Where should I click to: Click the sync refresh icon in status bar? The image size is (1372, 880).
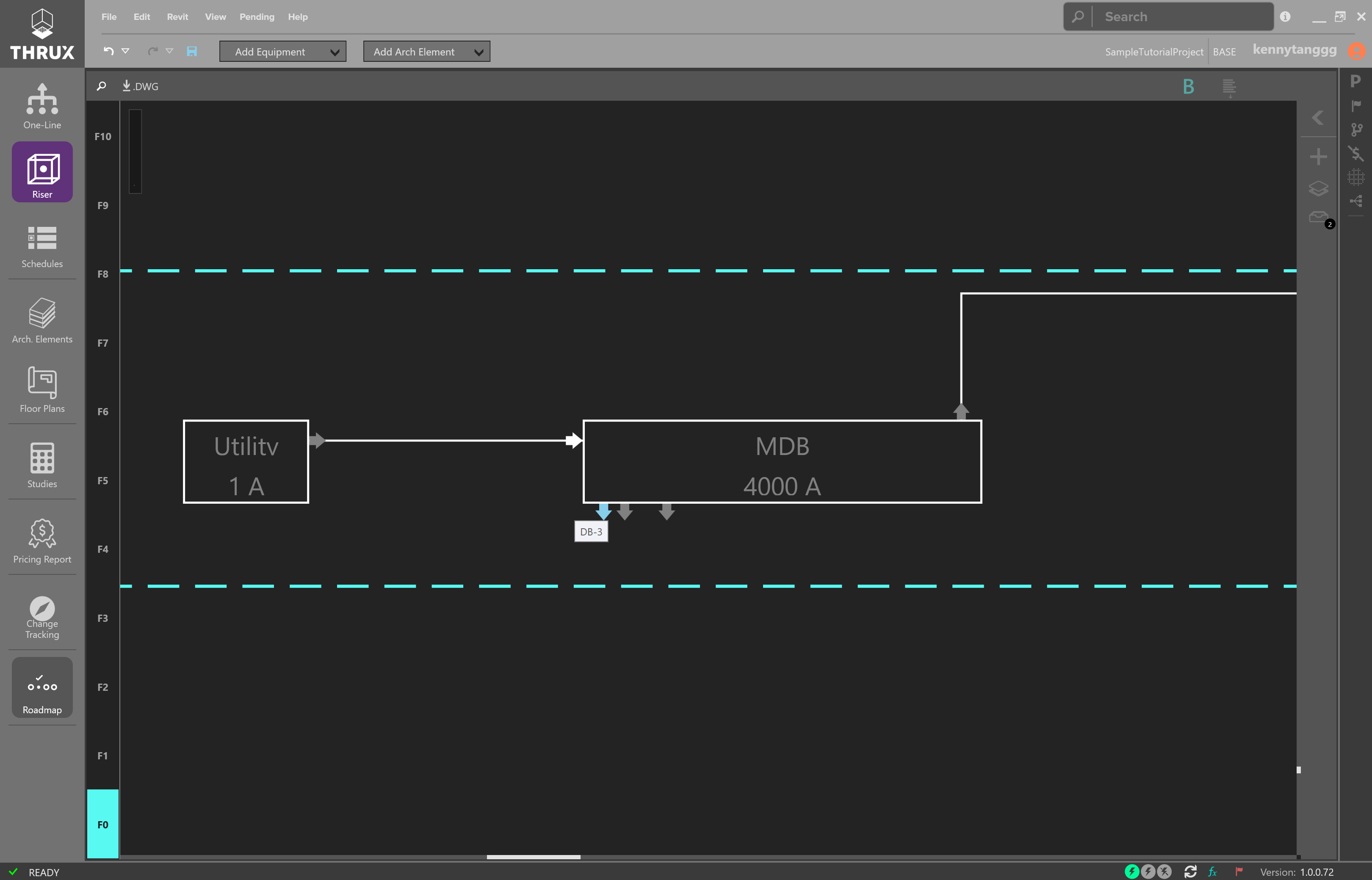1190,872
